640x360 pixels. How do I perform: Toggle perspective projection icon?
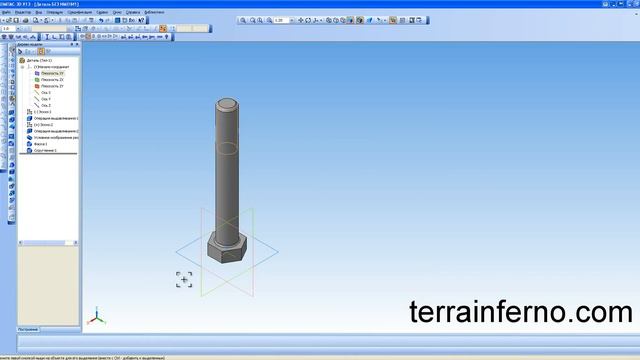coord(370,20)
